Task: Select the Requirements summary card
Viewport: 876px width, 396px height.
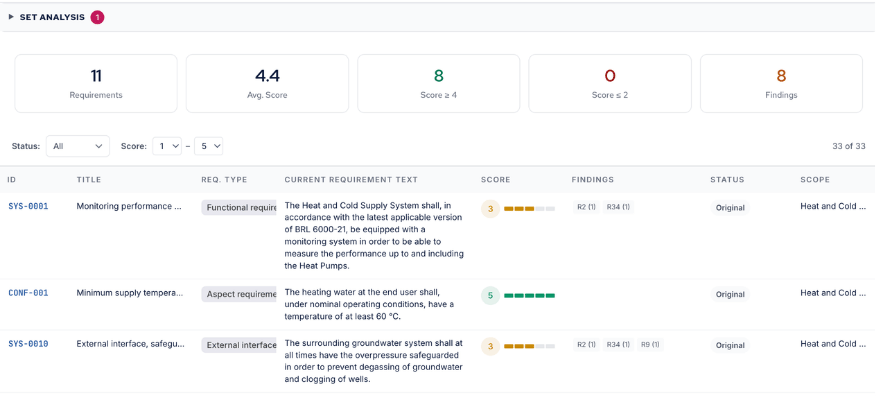Action: 96,84
